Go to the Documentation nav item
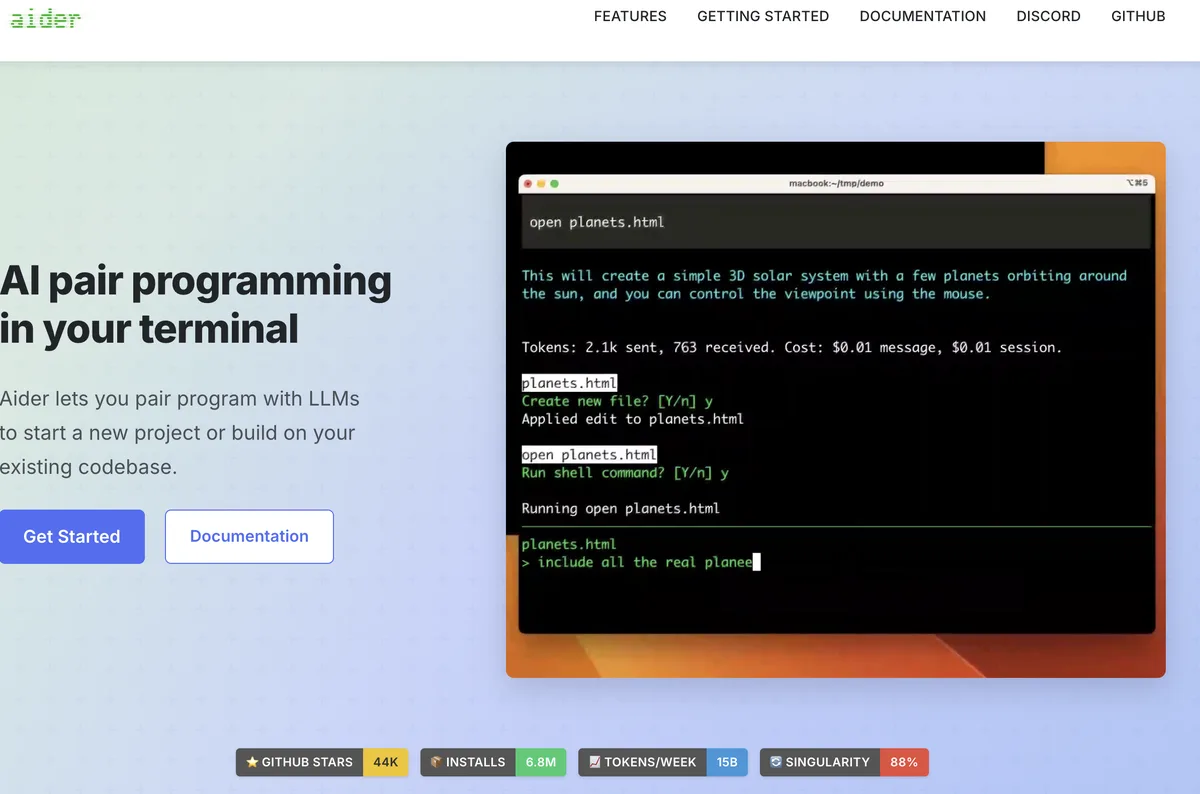 pos(923,16)
